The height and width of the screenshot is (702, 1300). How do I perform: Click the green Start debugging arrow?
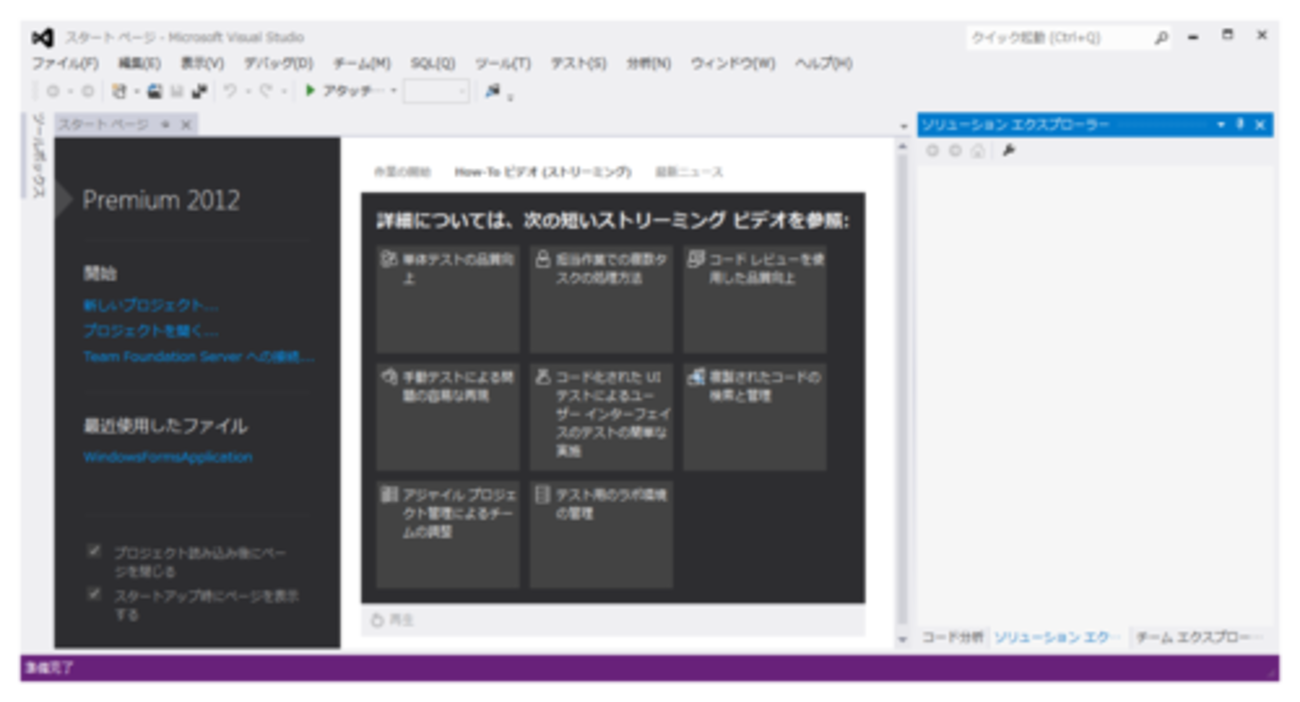[311, 91]
